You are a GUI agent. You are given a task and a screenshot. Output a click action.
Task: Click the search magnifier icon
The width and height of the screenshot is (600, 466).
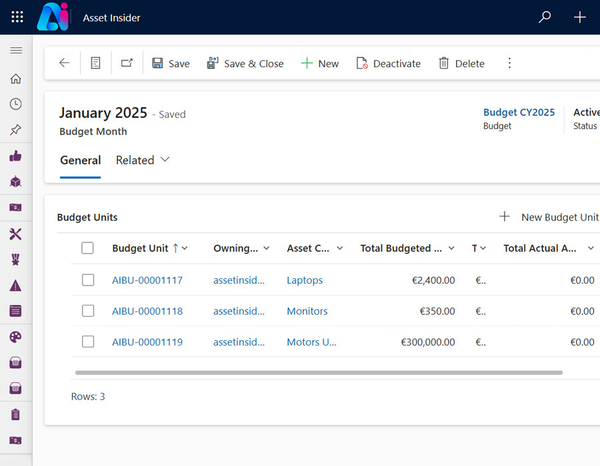(545, 17)
